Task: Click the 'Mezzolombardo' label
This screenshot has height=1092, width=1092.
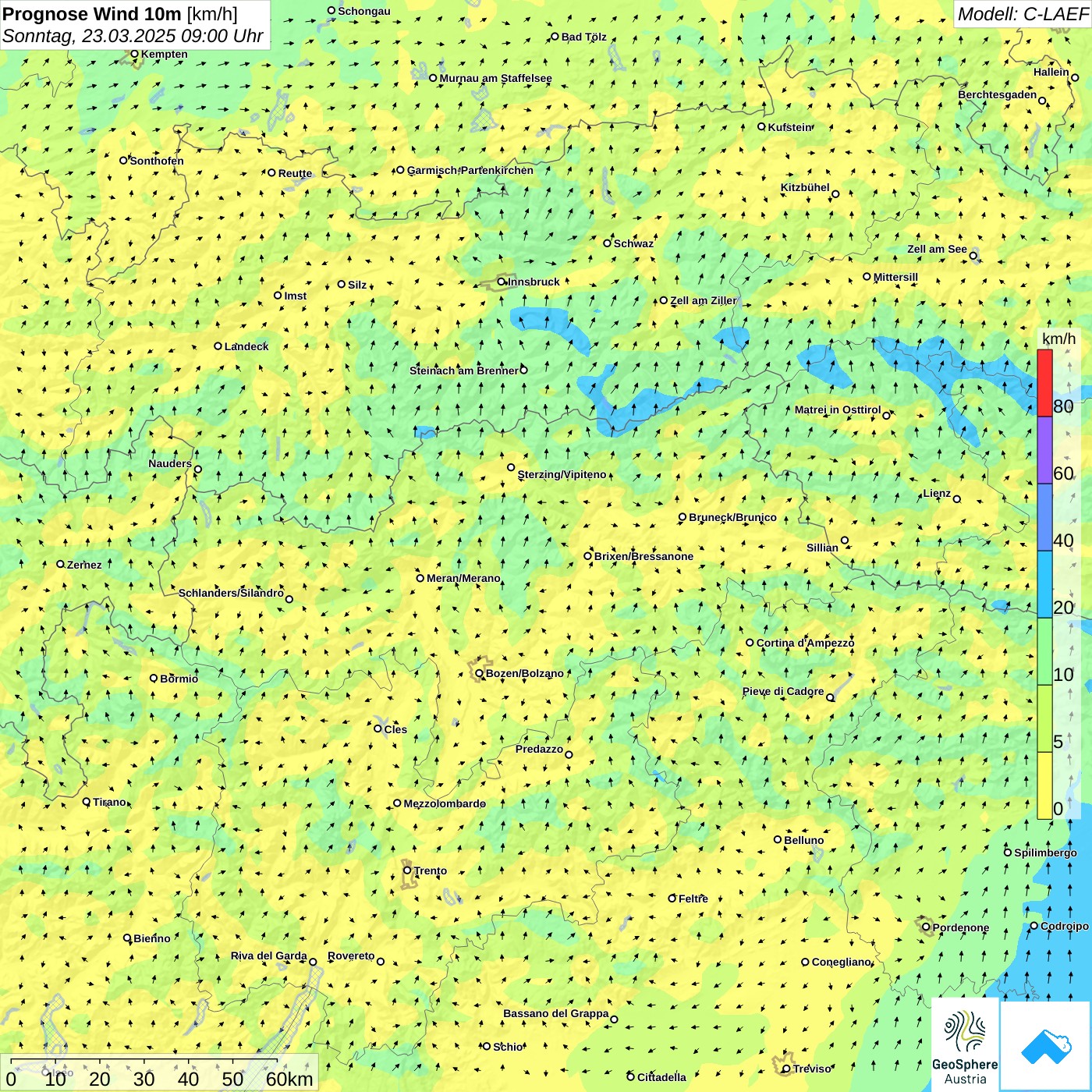Action: (x=445, y=803)
